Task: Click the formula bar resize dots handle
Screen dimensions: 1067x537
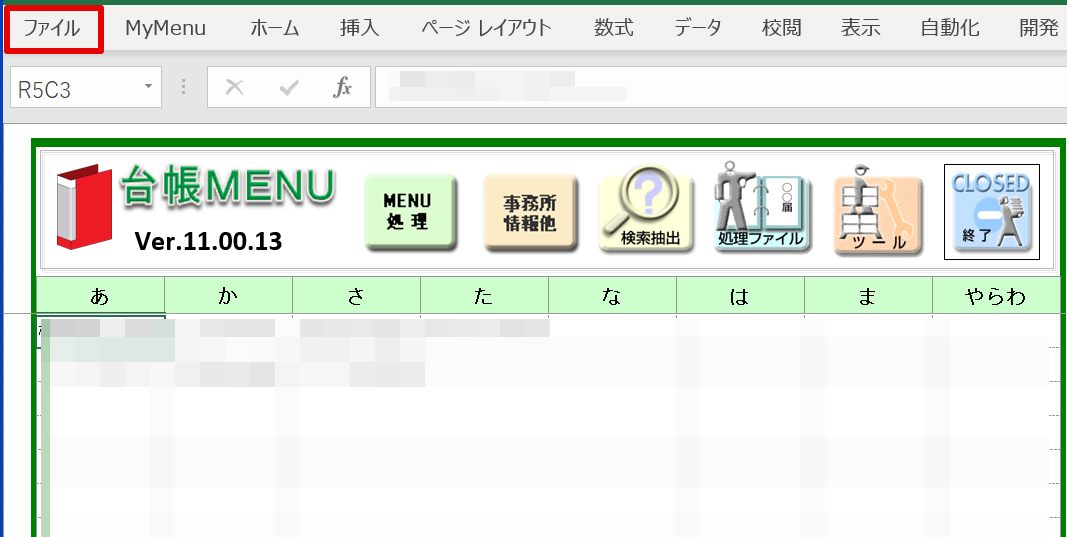Action: [184, 87]
